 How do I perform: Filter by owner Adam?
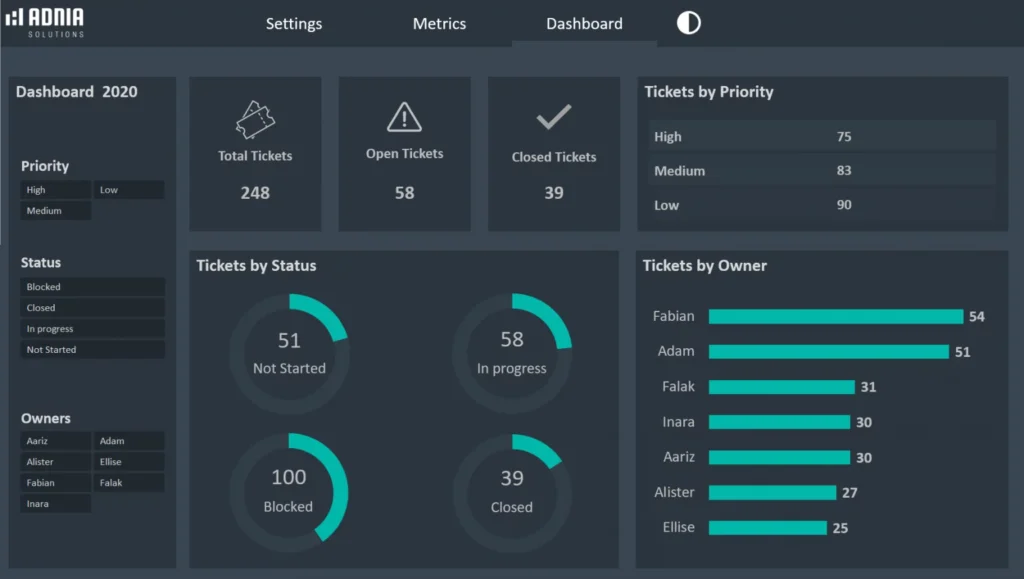pyautogui.click(x=128, y=441)
